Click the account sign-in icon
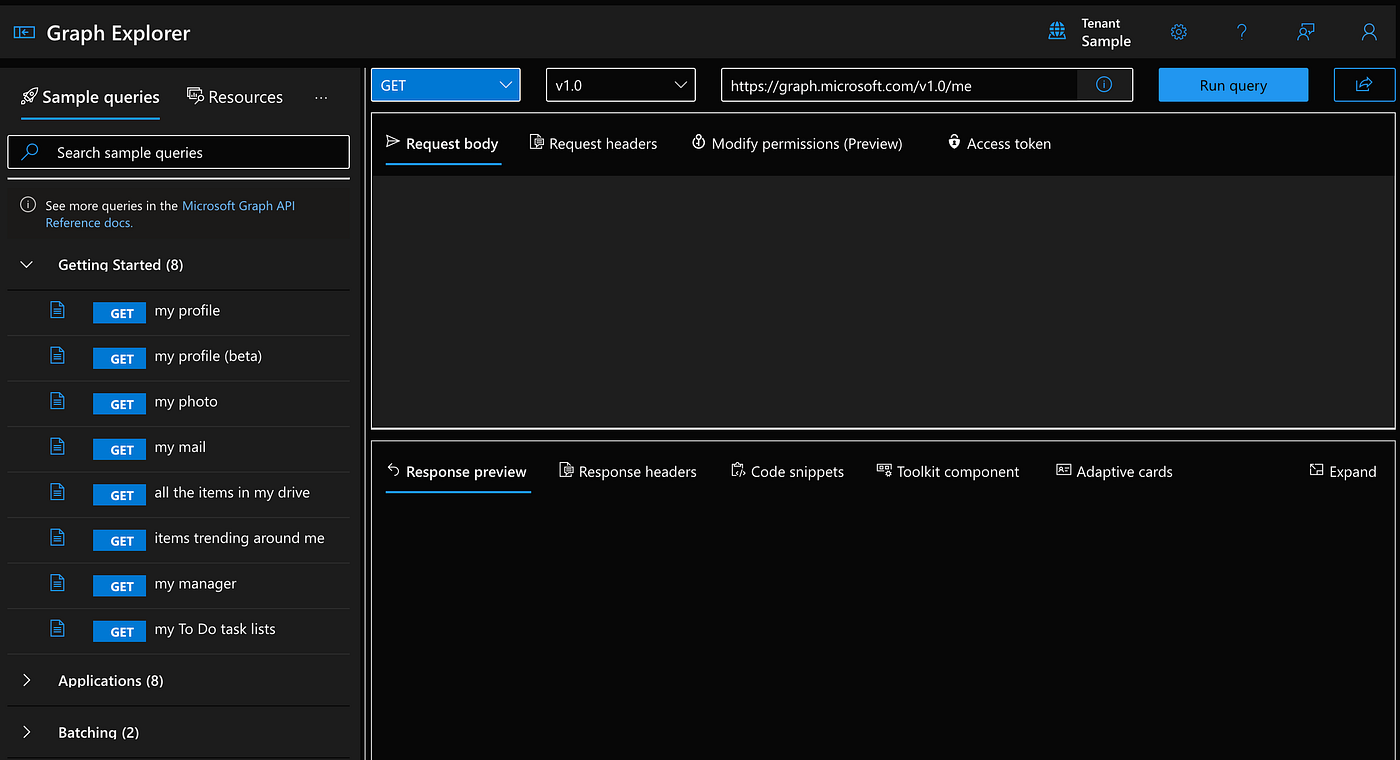Viewport: 1400px width, 760px height. click(1368, 31)
